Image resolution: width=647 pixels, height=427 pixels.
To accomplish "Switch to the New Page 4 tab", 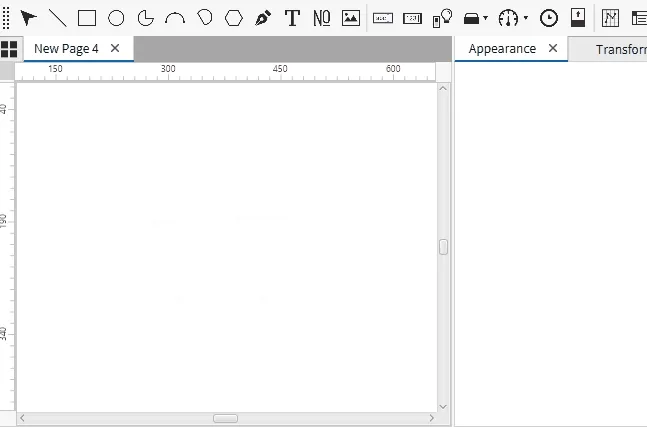I will pos(66,48).
